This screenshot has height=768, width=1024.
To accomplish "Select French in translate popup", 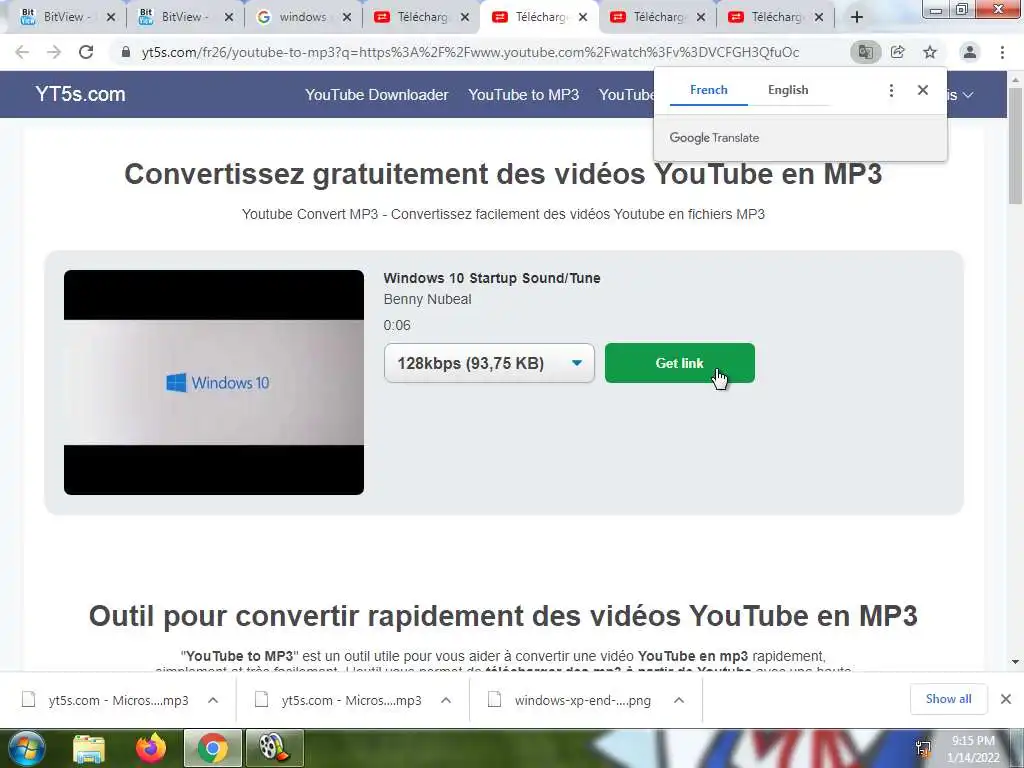I will pyautogui.click(x=709, y=90).
